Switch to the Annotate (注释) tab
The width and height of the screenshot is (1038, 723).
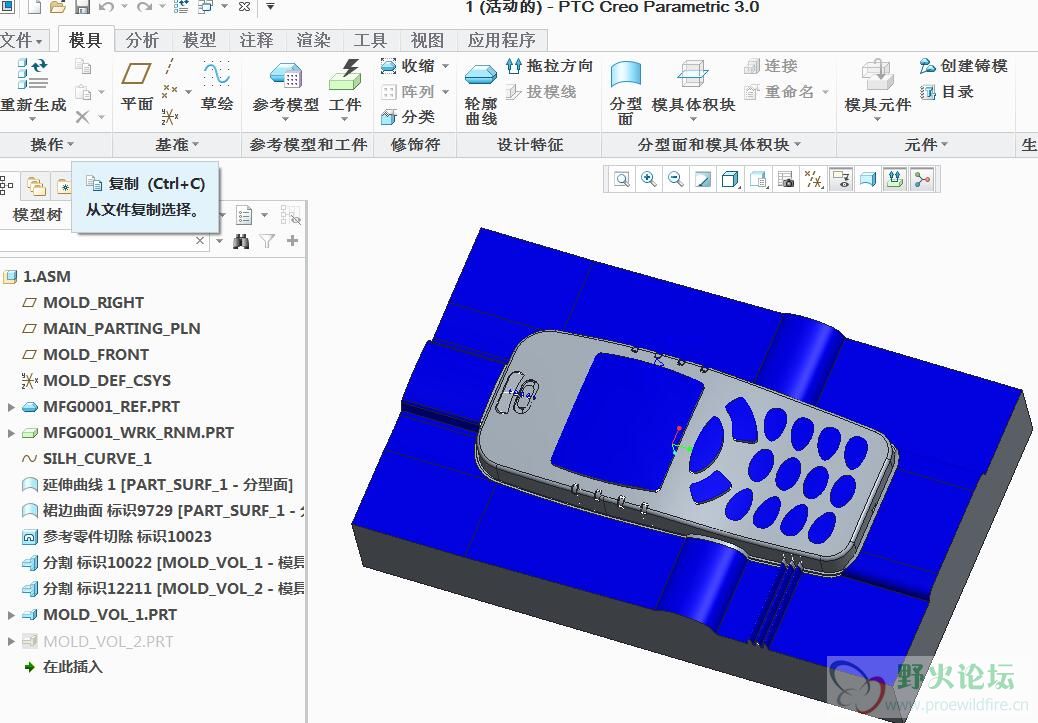pos(256,40)
